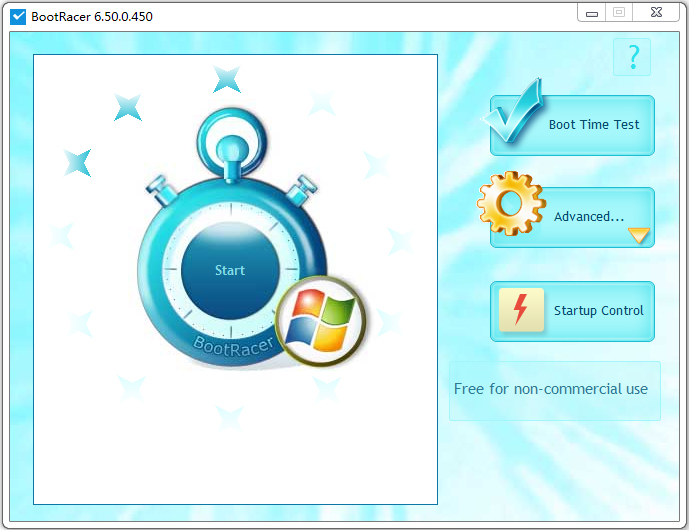Click the BootRacer title bar app icon
This screenshot has height=530, width=689.
click(x=18, y=17)
